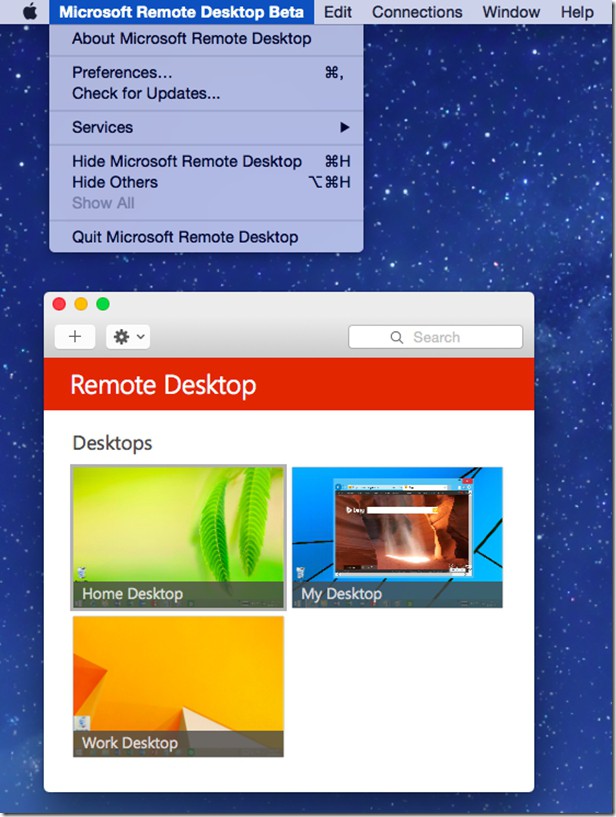Open the Window menu
The width and height of the screenshot is (616, 817).
point(511,11)
